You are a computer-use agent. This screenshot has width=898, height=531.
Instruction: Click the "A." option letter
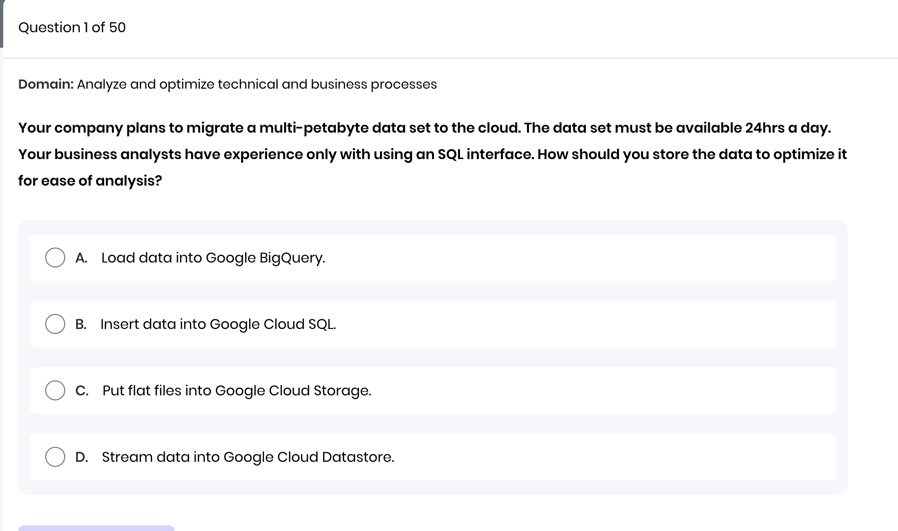coord(81,258)
